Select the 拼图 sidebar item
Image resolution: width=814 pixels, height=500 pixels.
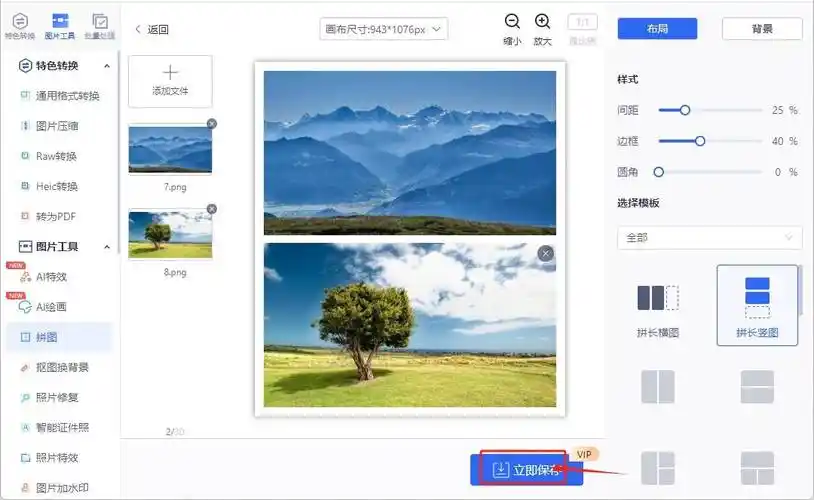[x=59, y=337]
